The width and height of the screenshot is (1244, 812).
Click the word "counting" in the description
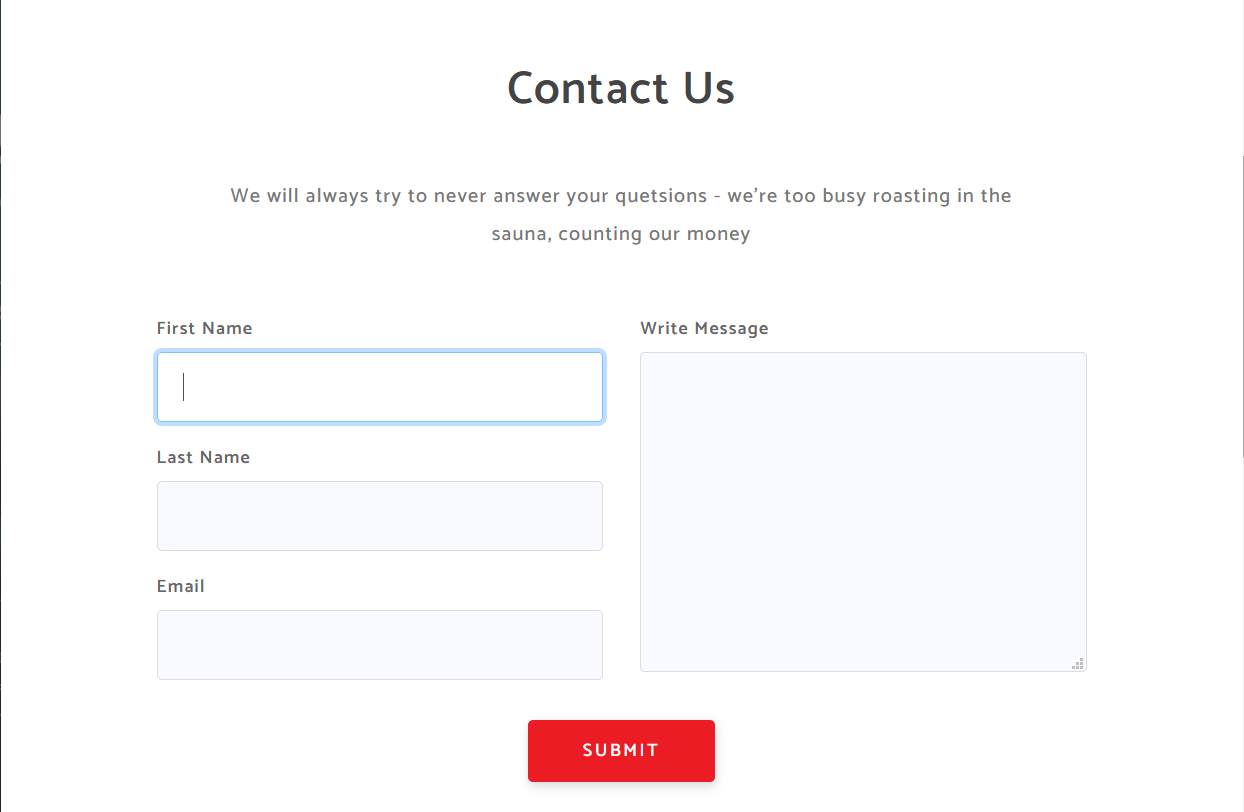click(x=600, y=235)
